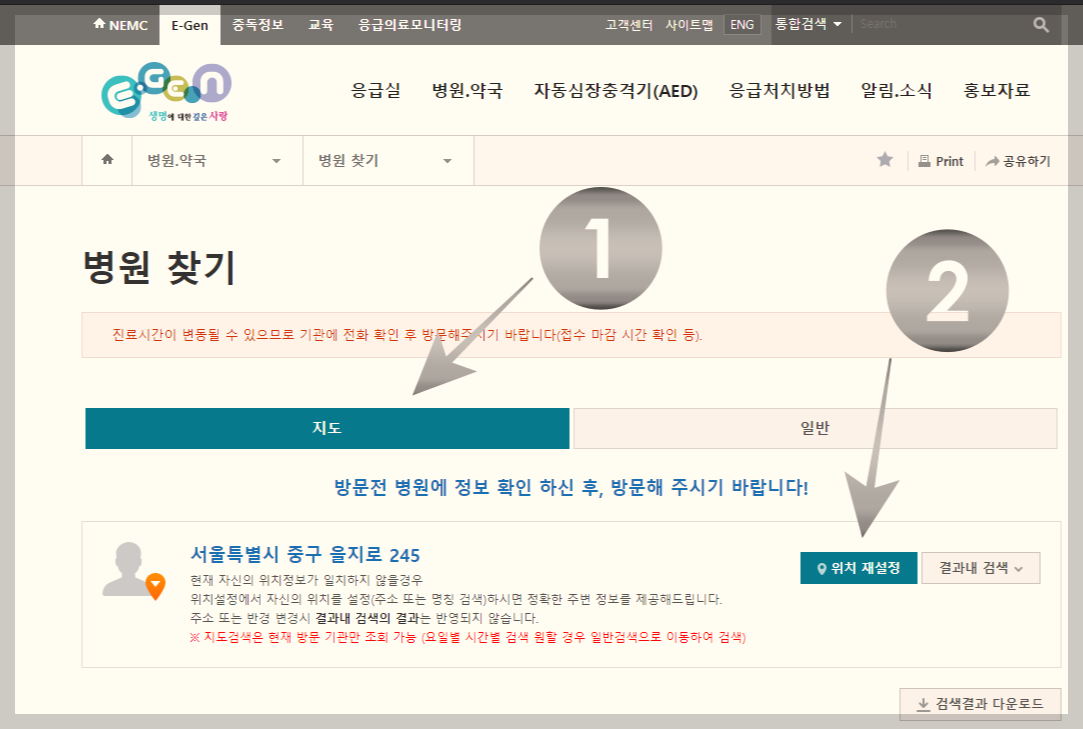Click the 위치 재설정 button
Image resolution: width=1083 pixels, height=729 pixels.
[859, 568]
